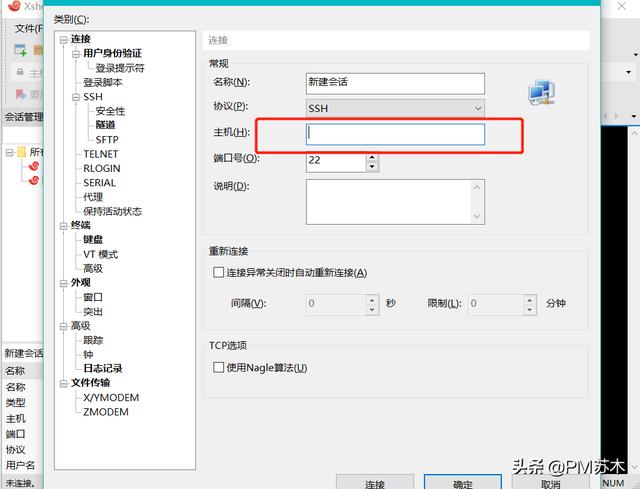Viewport: 640px width, 489px height.
Task: Close the Xshell main window
Action: 622,6
